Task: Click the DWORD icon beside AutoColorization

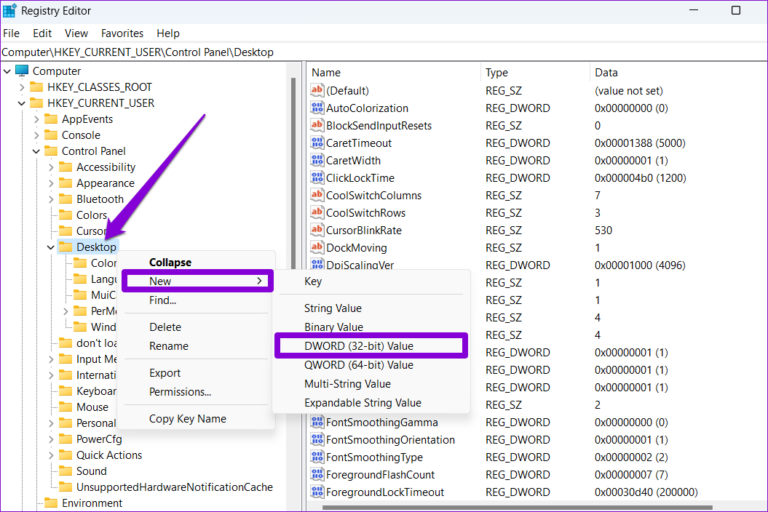Action: [318, 108]
